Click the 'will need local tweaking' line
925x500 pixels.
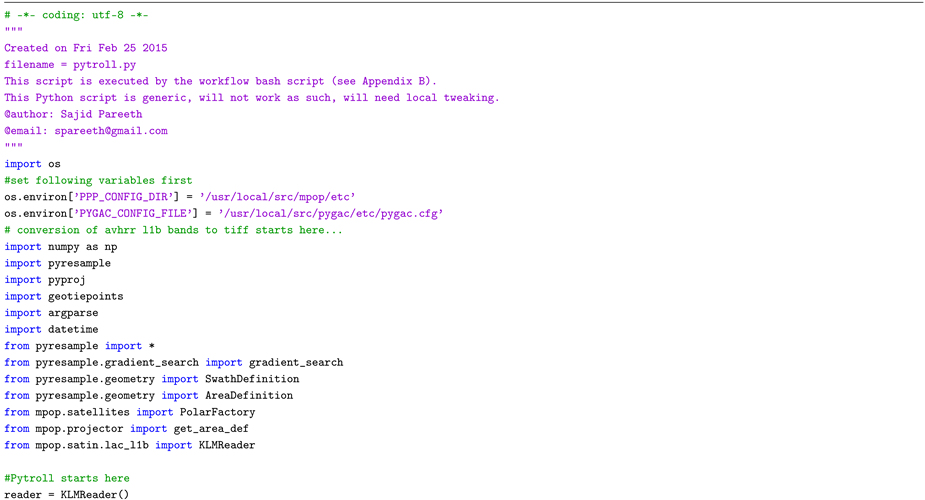point(252,98)
